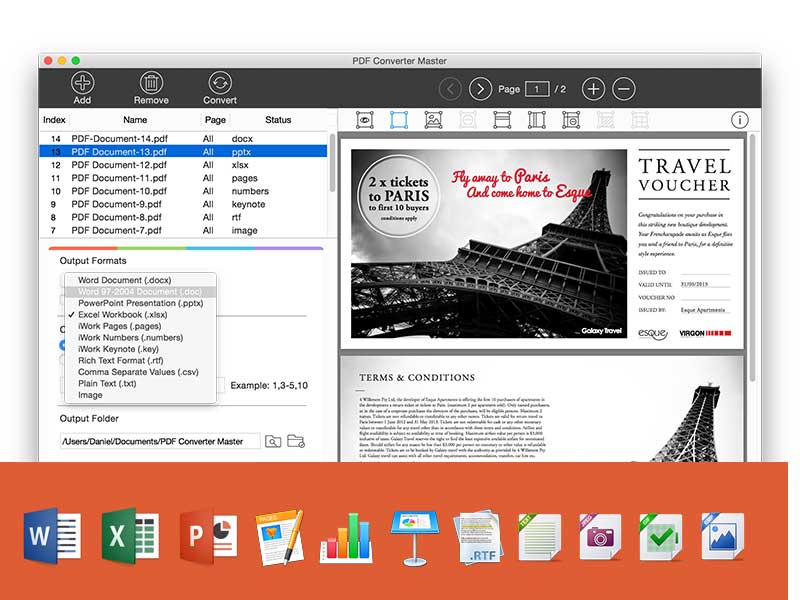Pick PowerPoint Presentation (.pptx) format
The image size is (800, 600).
pos(141,303)
